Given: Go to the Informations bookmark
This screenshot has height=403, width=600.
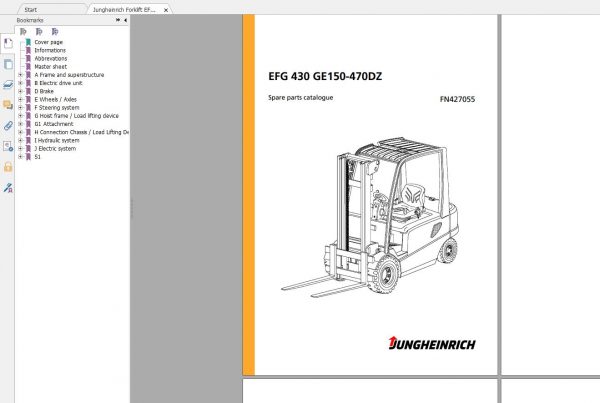Looking at the screenshot, I should pyautogui.click(x=50, y=51).
